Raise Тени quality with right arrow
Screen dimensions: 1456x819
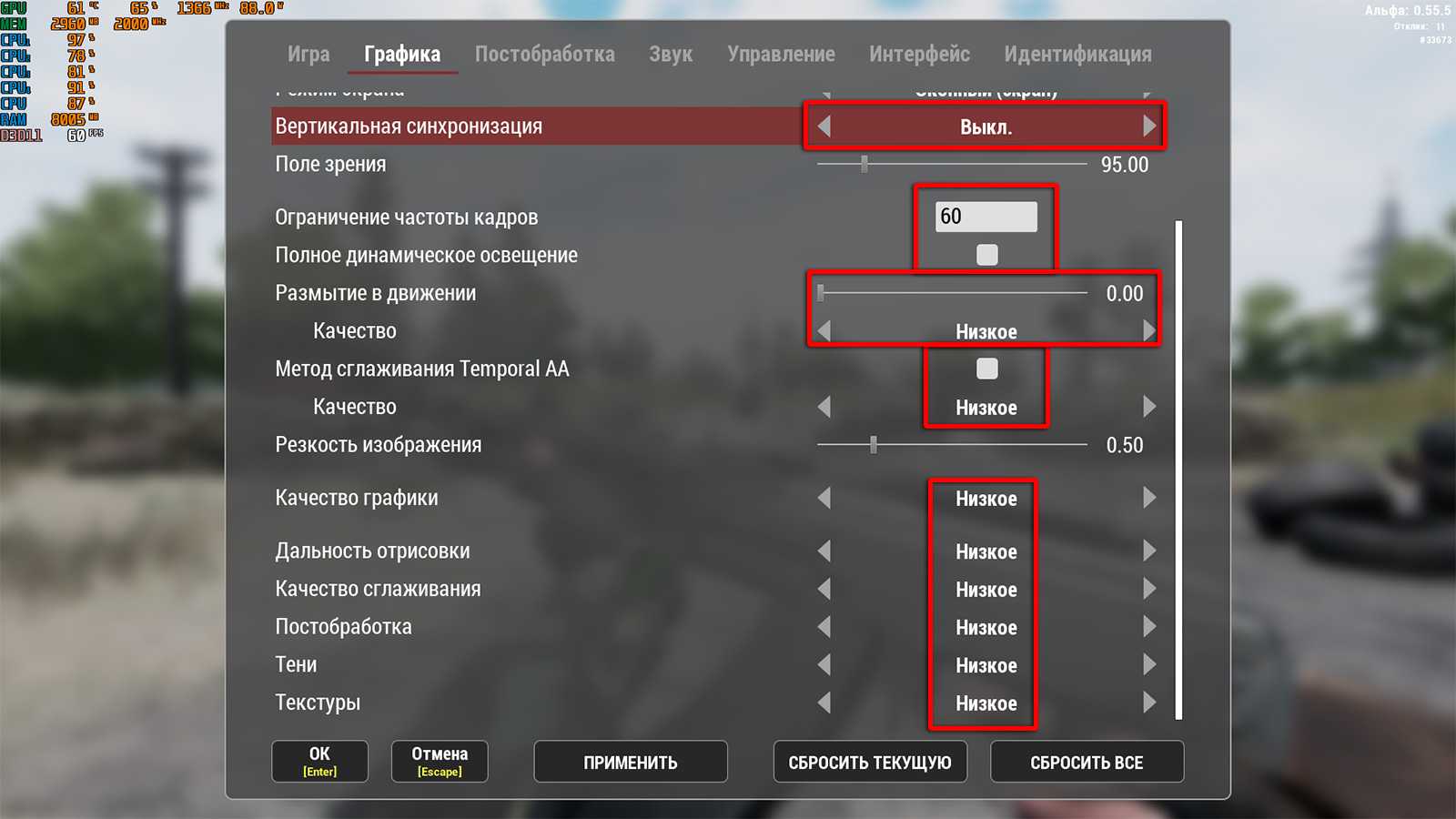tap(1149, 665)
